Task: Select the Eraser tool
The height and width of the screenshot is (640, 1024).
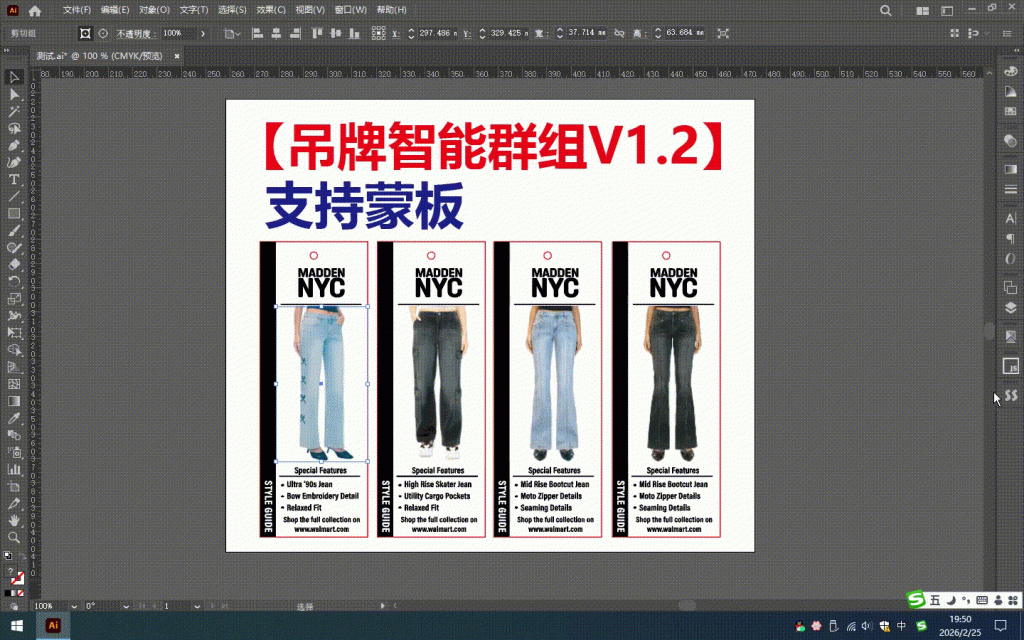Action: 14,264
